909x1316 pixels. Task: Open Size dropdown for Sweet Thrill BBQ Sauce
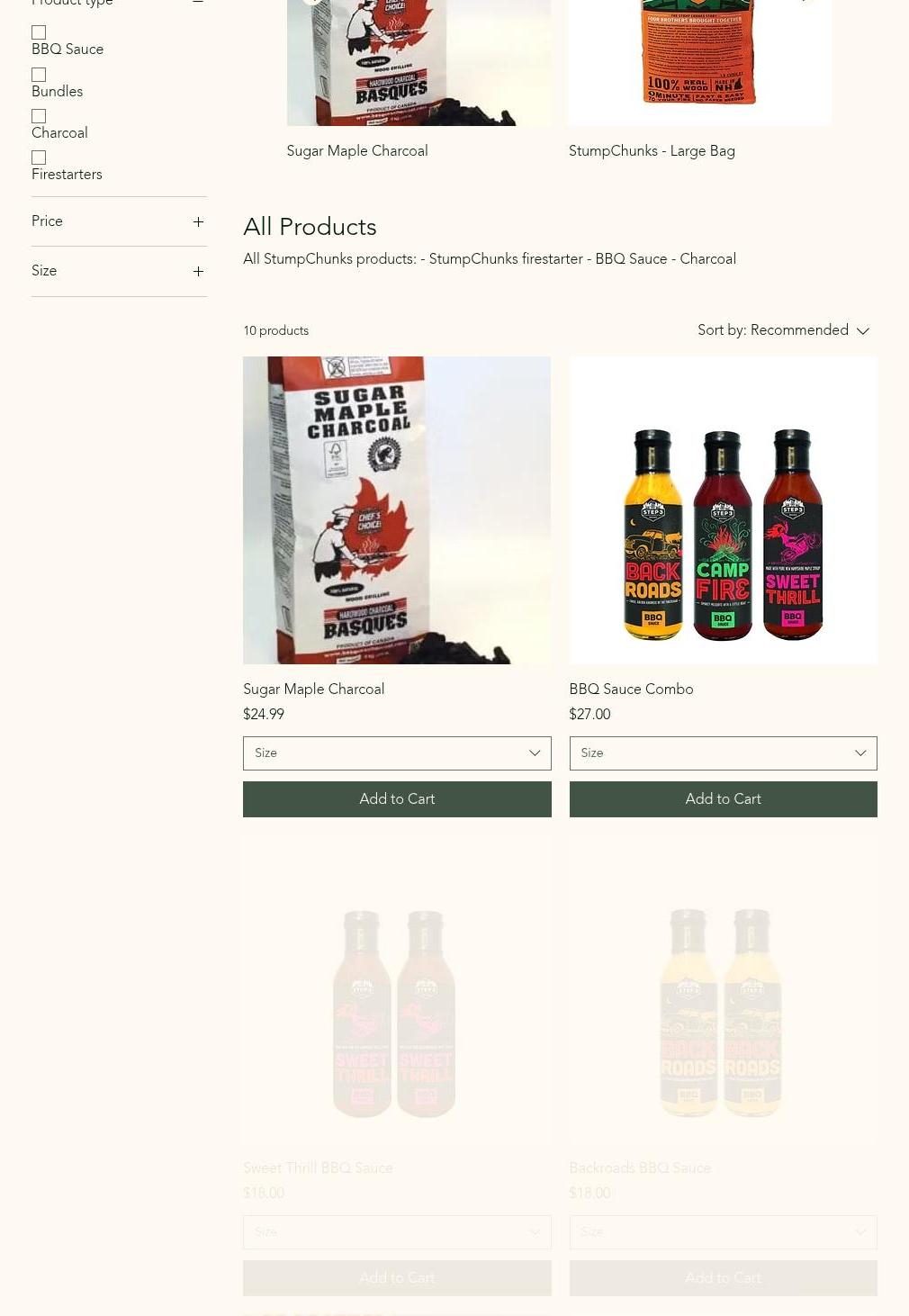(397, 1232)
